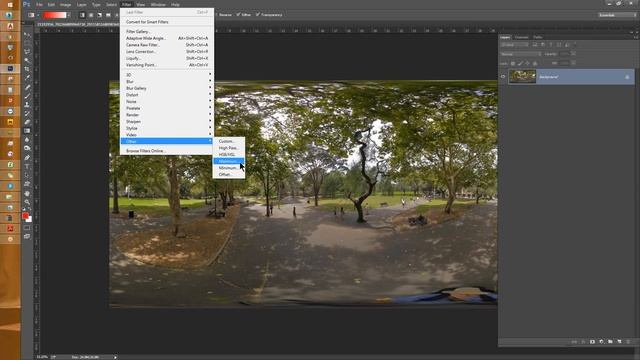The width and height of the screenshot is (640, 360).
Task: Select the Gradient tool
Action: pyautogui.click(x=27, y=131)
